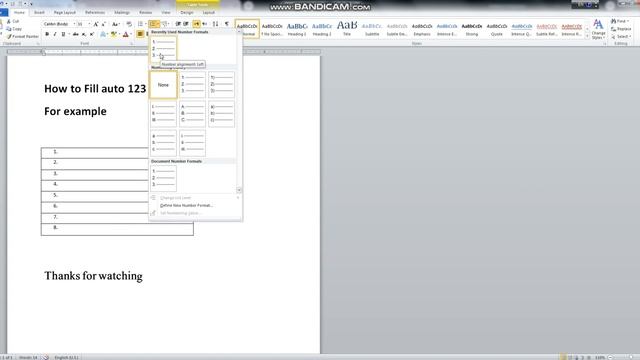Choose recently used number format
Viewport: 640px width, 360px height.
click(163, 49)
